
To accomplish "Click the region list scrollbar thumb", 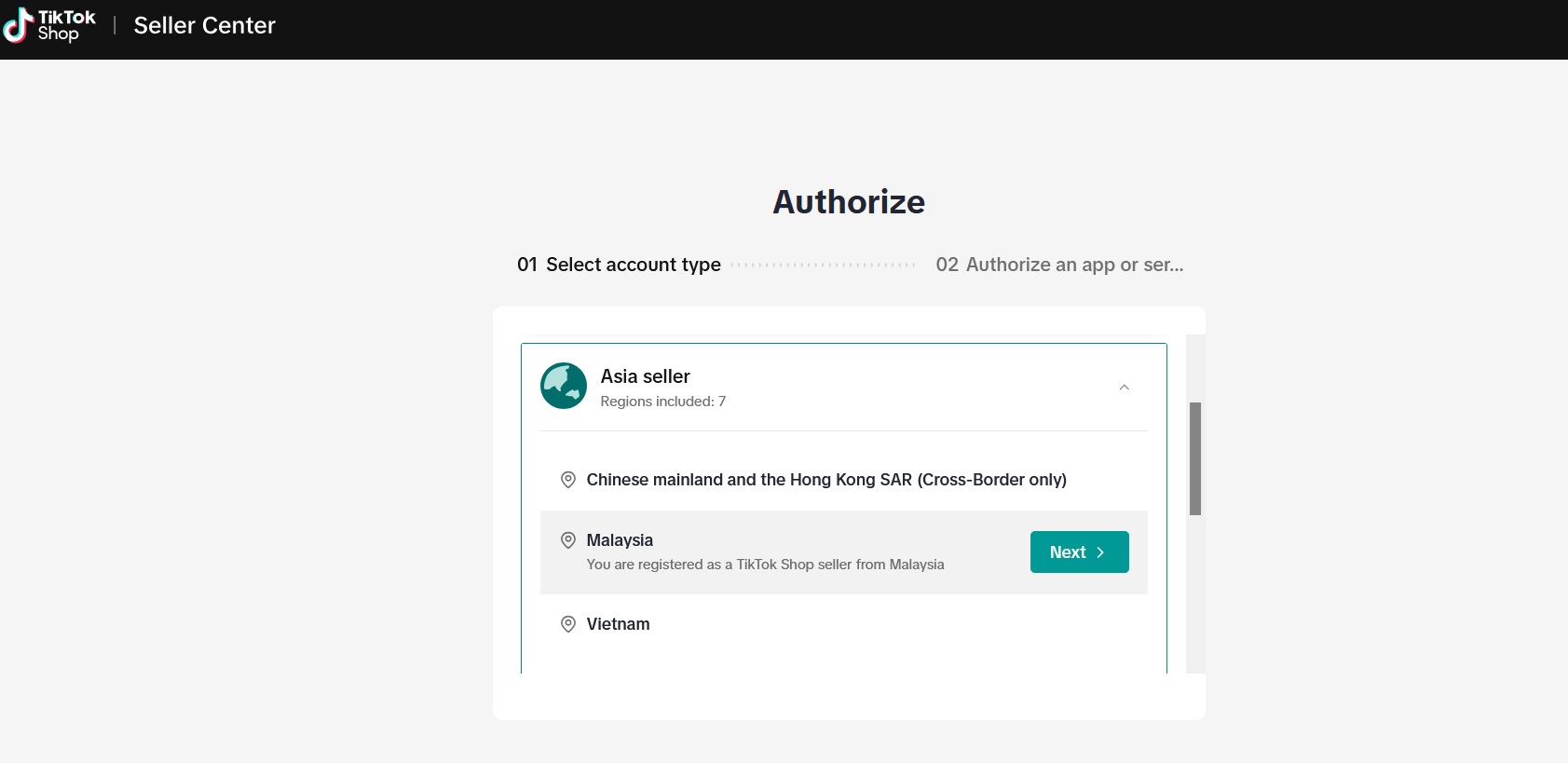I will click(1195, 458).
